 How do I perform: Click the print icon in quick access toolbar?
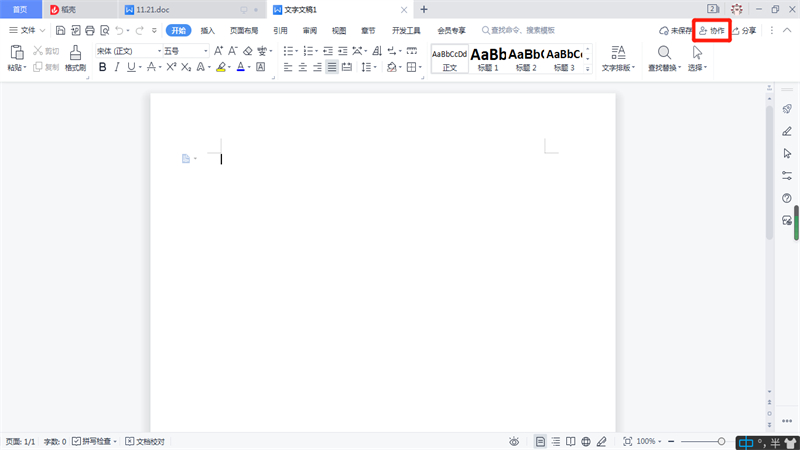tap(90, 31)
